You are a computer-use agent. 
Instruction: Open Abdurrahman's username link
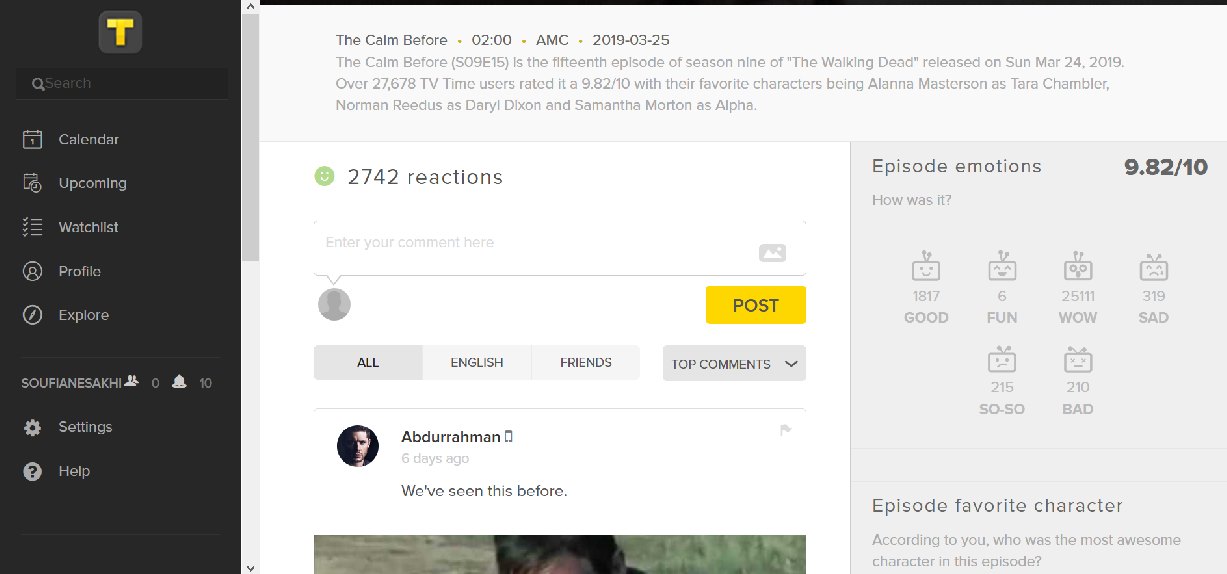451,437
